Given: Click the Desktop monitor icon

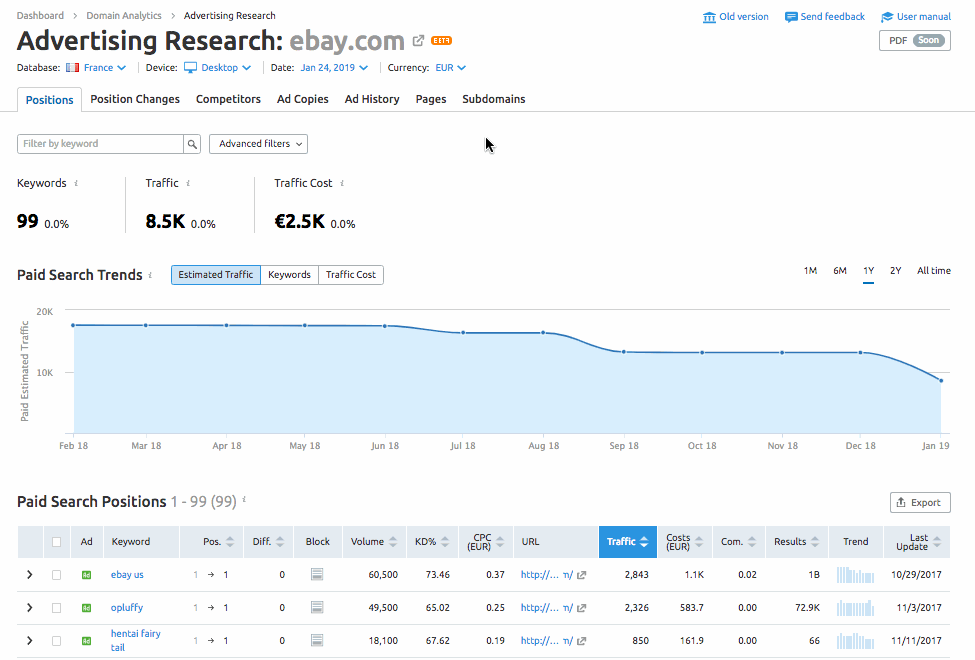Looking at the screenshot, I should (190, 68).
